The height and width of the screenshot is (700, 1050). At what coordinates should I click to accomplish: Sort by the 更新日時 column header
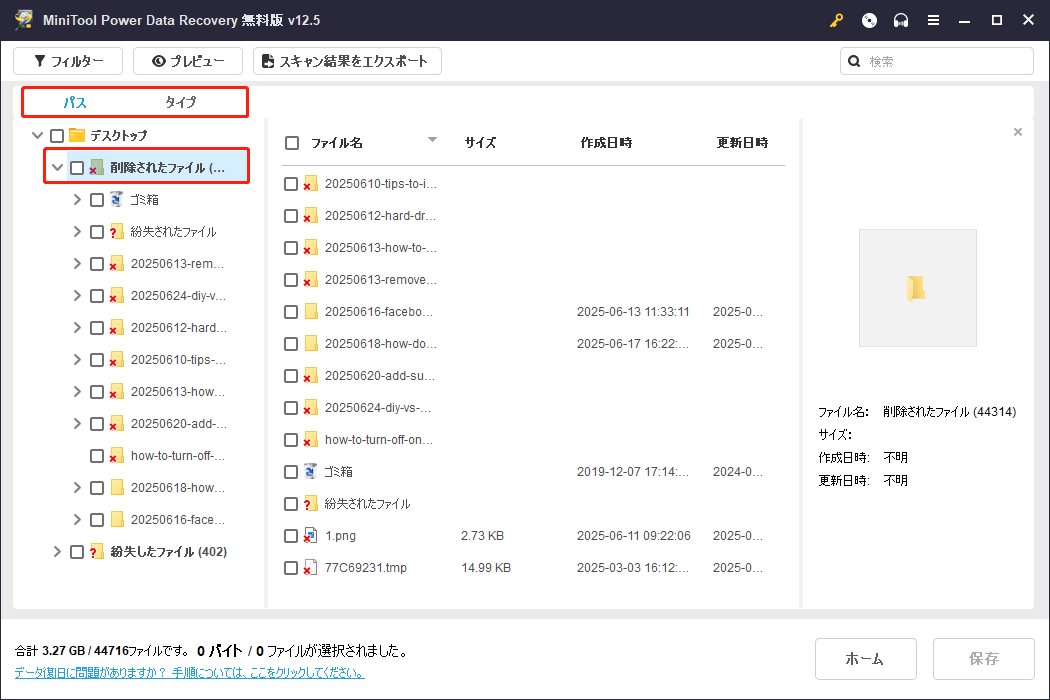[x=742, y=143]
